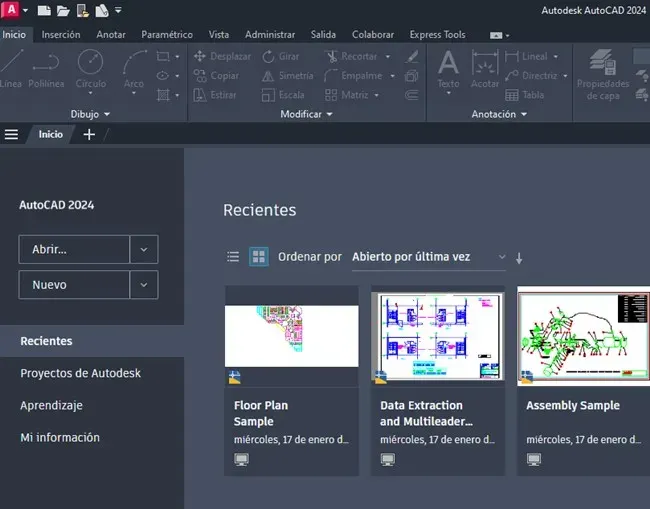Open the Abierto por última vez sort dropdown
650x509 pixels.
[429, 257]
